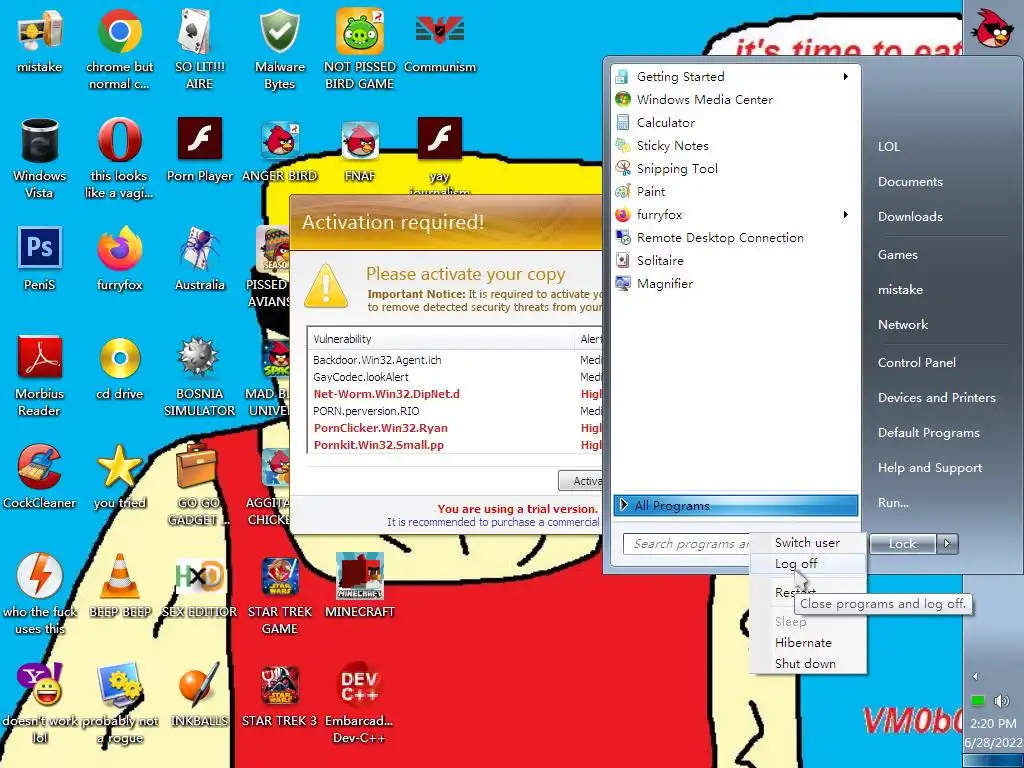
Task: Open Devices and Printers link
Action: click(936, 397)
